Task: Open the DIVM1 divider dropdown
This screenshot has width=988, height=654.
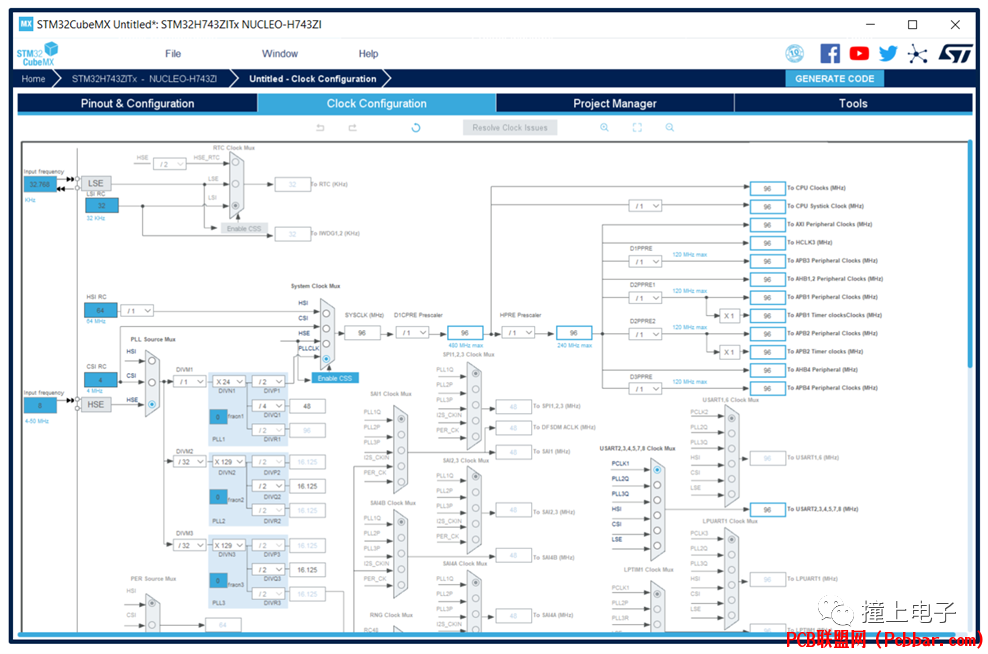Action: point(190,382)
